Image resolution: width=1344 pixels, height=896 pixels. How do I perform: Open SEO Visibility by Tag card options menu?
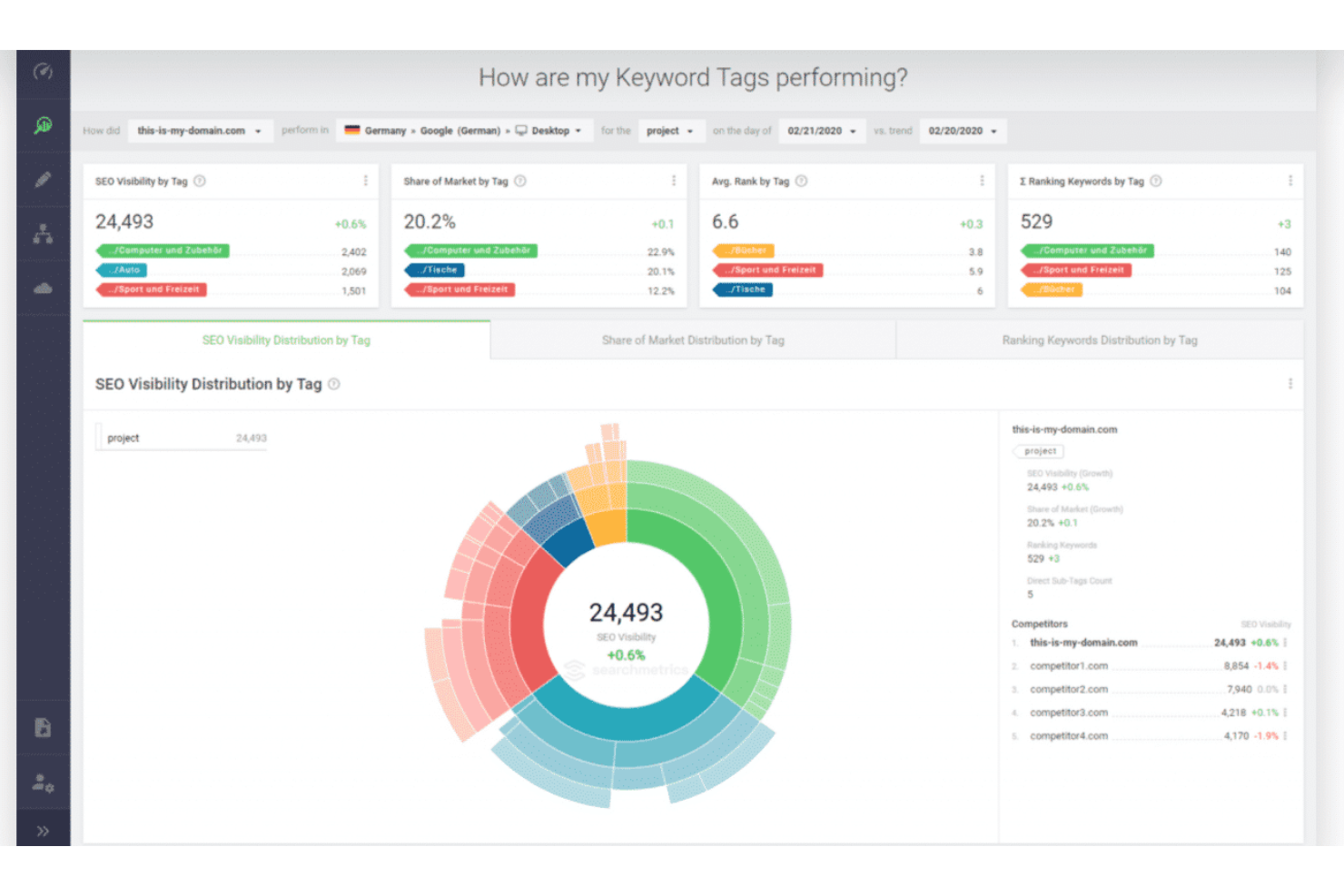coord(366,181)
